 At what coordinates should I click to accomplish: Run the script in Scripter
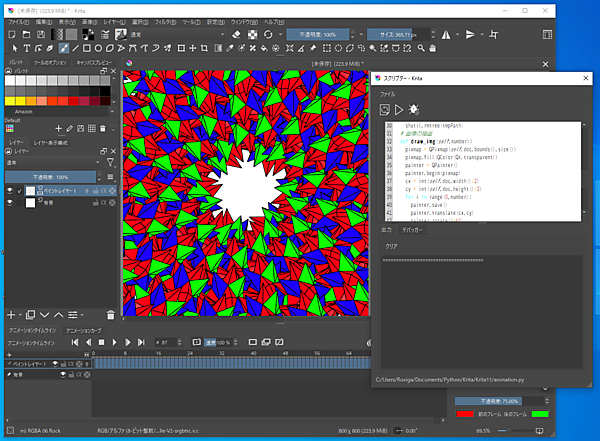399,108
